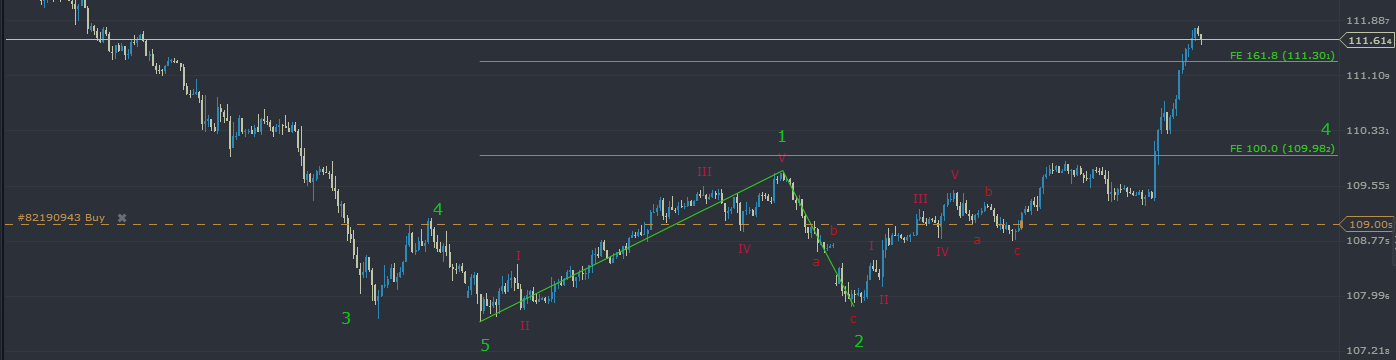Click price axis label 108.775
Screen dimensions: 1396x360
(1369, 240)
